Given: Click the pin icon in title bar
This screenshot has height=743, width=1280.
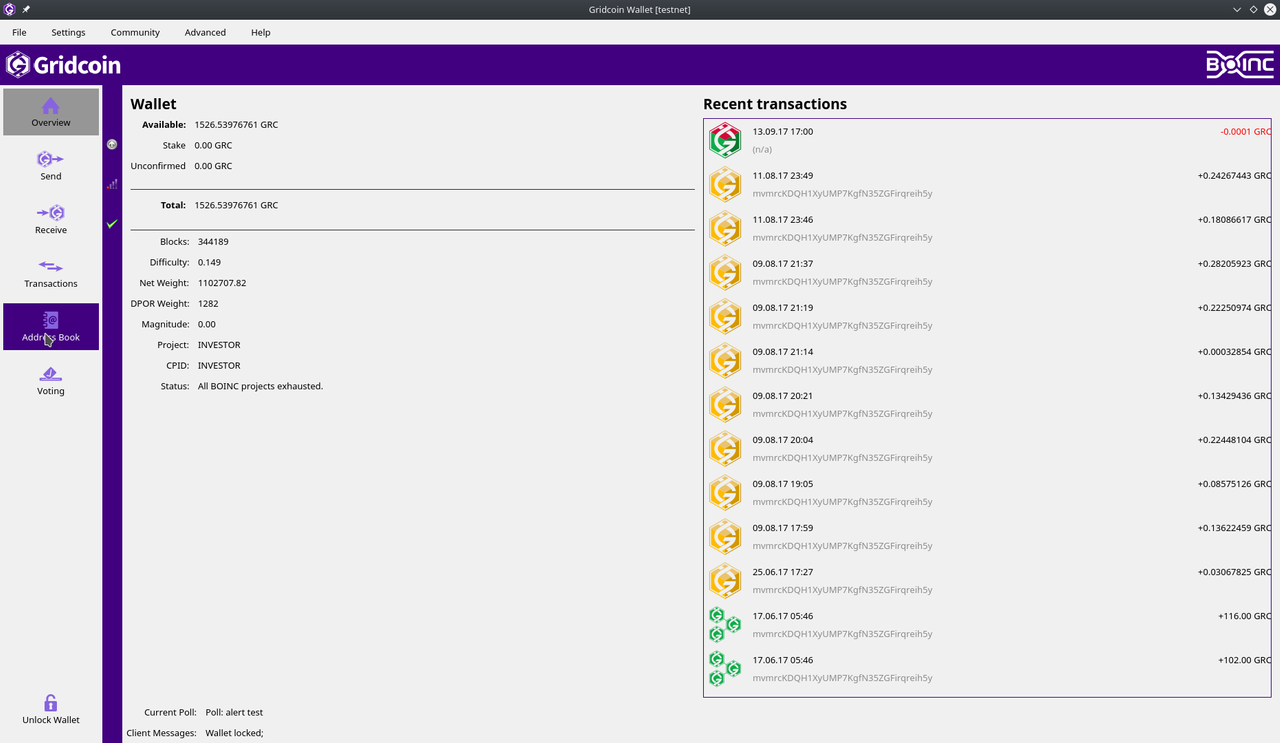Looking at the screenshot, I should tap(26, 9).
